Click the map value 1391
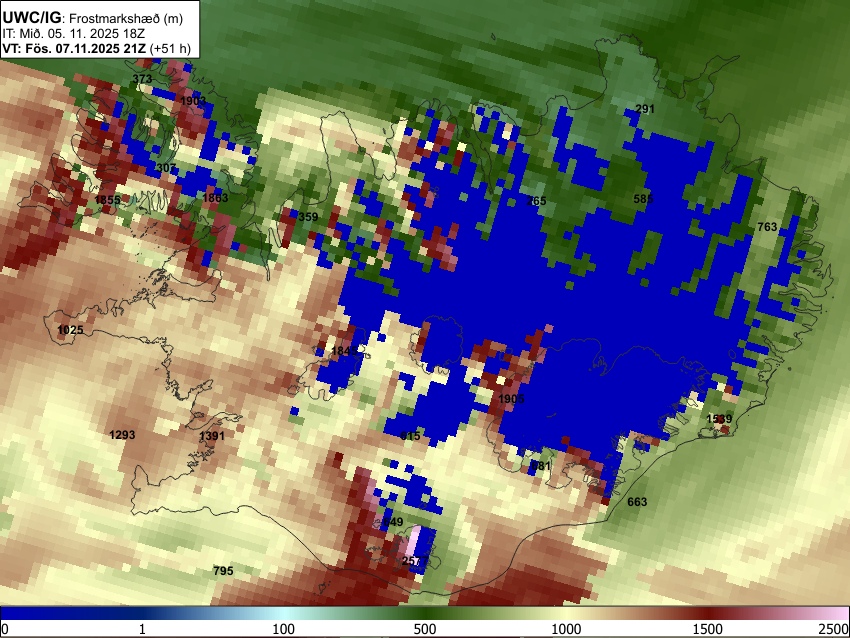The width and height of the screenshot is (850, 638). pos(212,436)
